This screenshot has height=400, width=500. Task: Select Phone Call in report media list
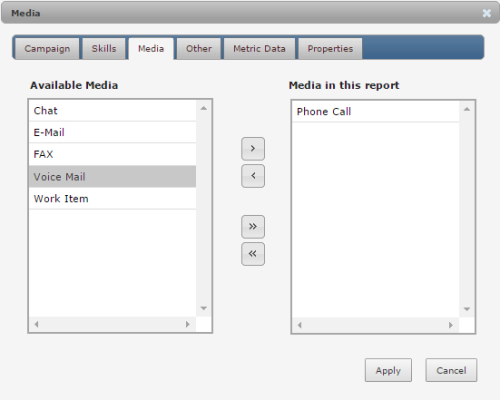(x=376, y=111)
